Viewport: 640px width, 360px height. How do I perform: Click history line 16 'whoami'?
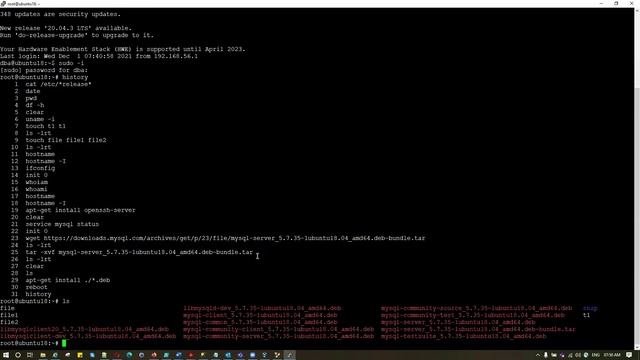(x=36, y=189)
